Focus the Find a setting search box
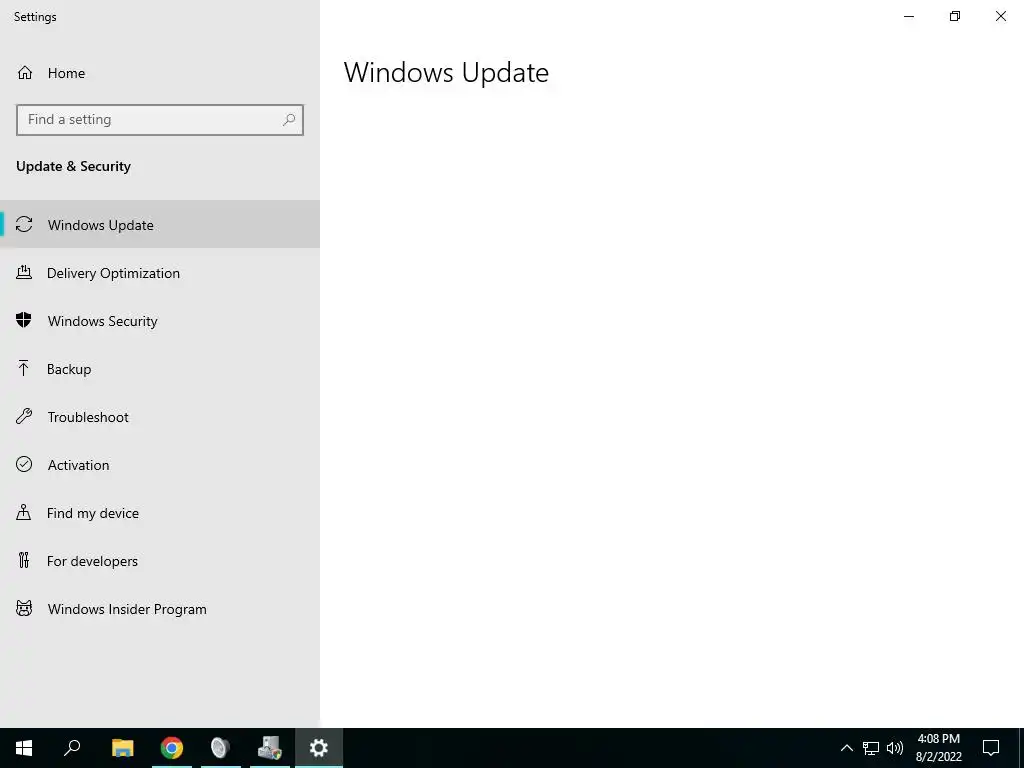1024x768 pixels. point(160,120)
